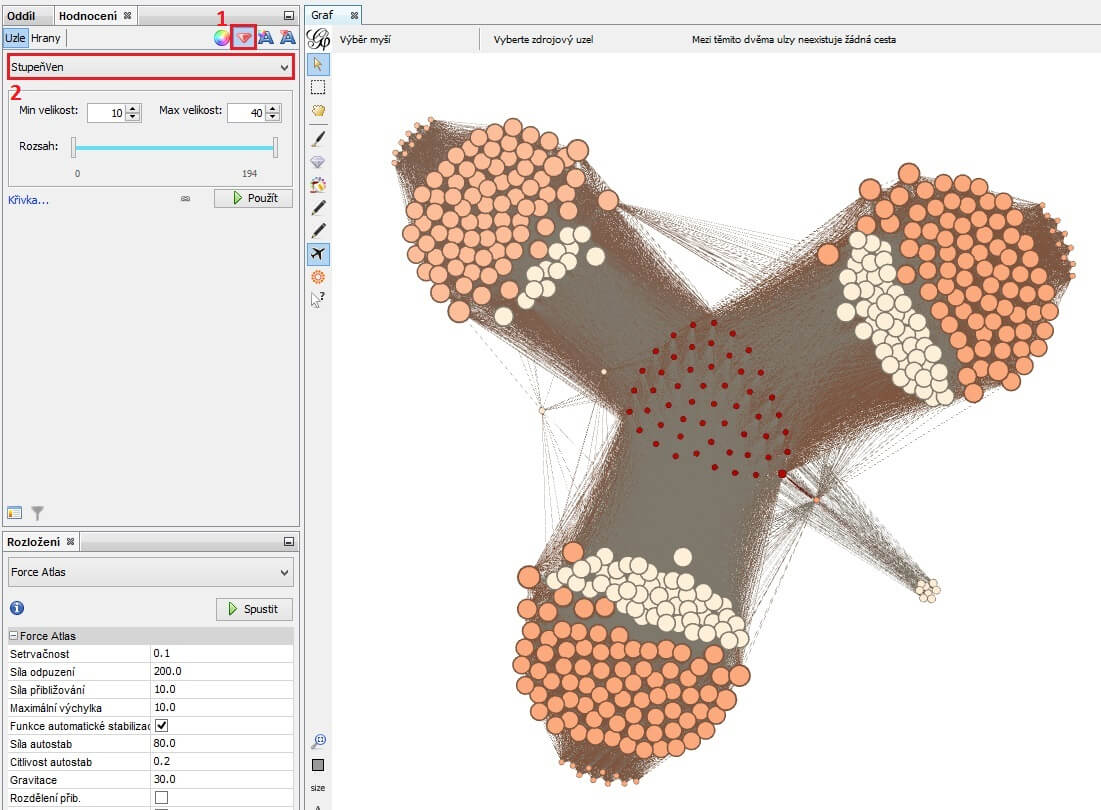Open the Křivka... link
Screen dimensions: 1101x810
pos(28,200)
